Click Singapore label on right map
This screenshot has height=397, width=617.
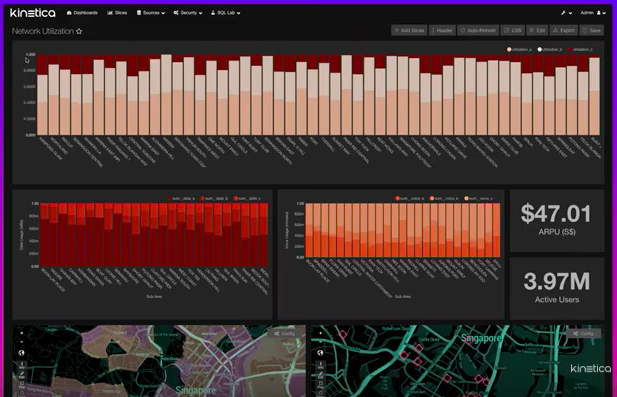pos(481,338)
